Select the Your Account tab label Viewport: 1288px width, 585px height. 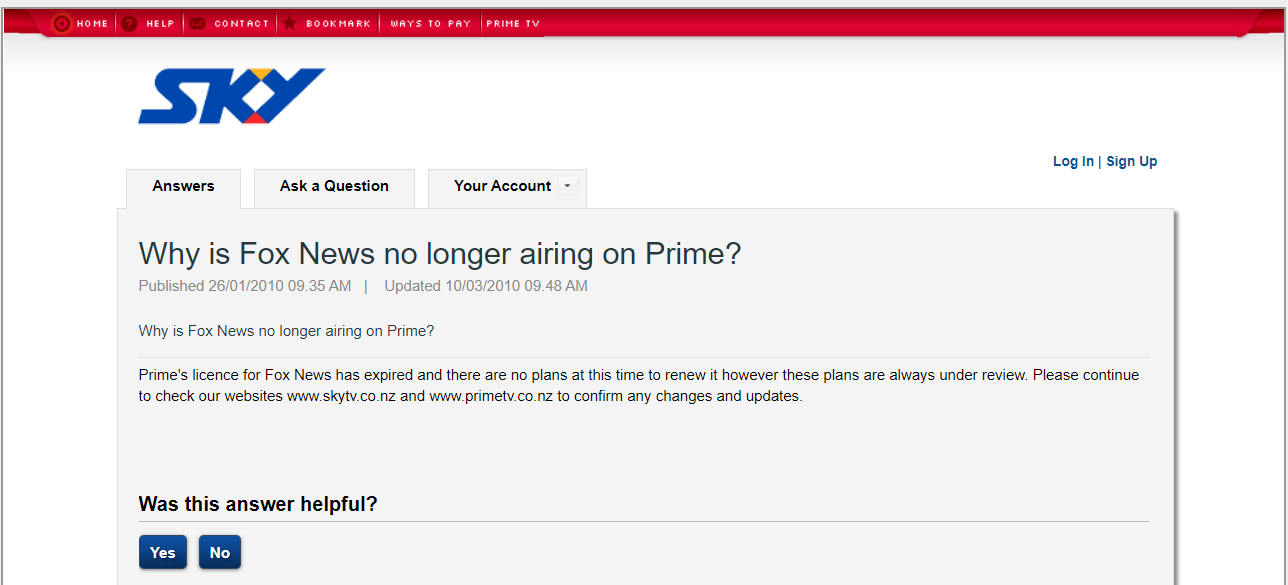pos(502,186)
